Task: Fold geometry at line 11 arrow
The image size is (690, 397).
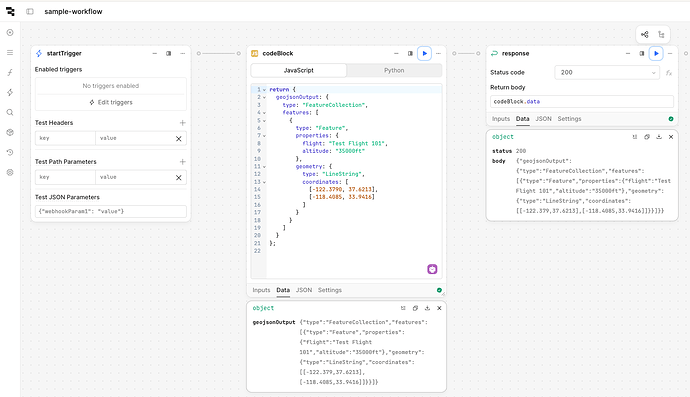Action: coord(264,166)
